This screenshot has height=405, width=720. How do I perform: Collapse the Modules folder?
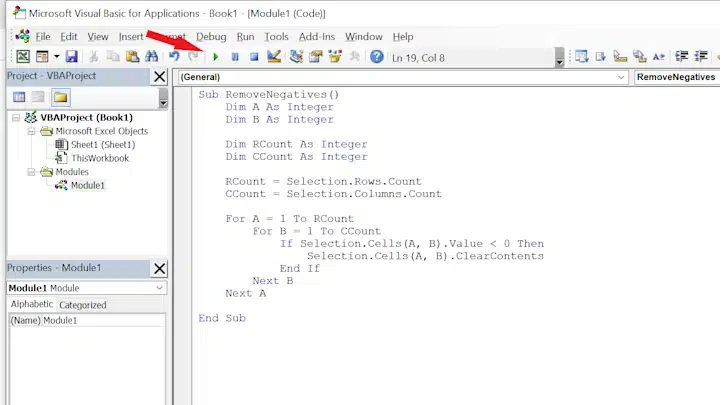pos(31,172)
